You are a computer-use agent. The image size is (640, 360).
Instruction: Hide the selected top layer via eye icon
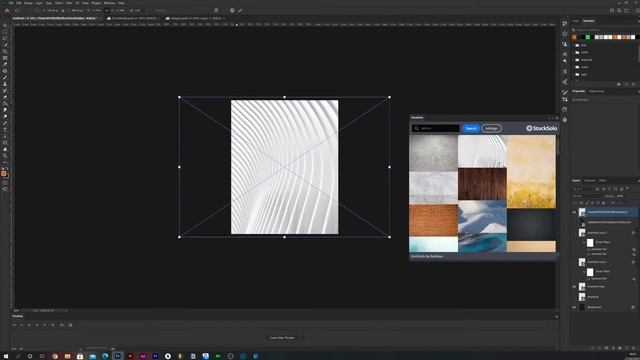tap(574, 212)
